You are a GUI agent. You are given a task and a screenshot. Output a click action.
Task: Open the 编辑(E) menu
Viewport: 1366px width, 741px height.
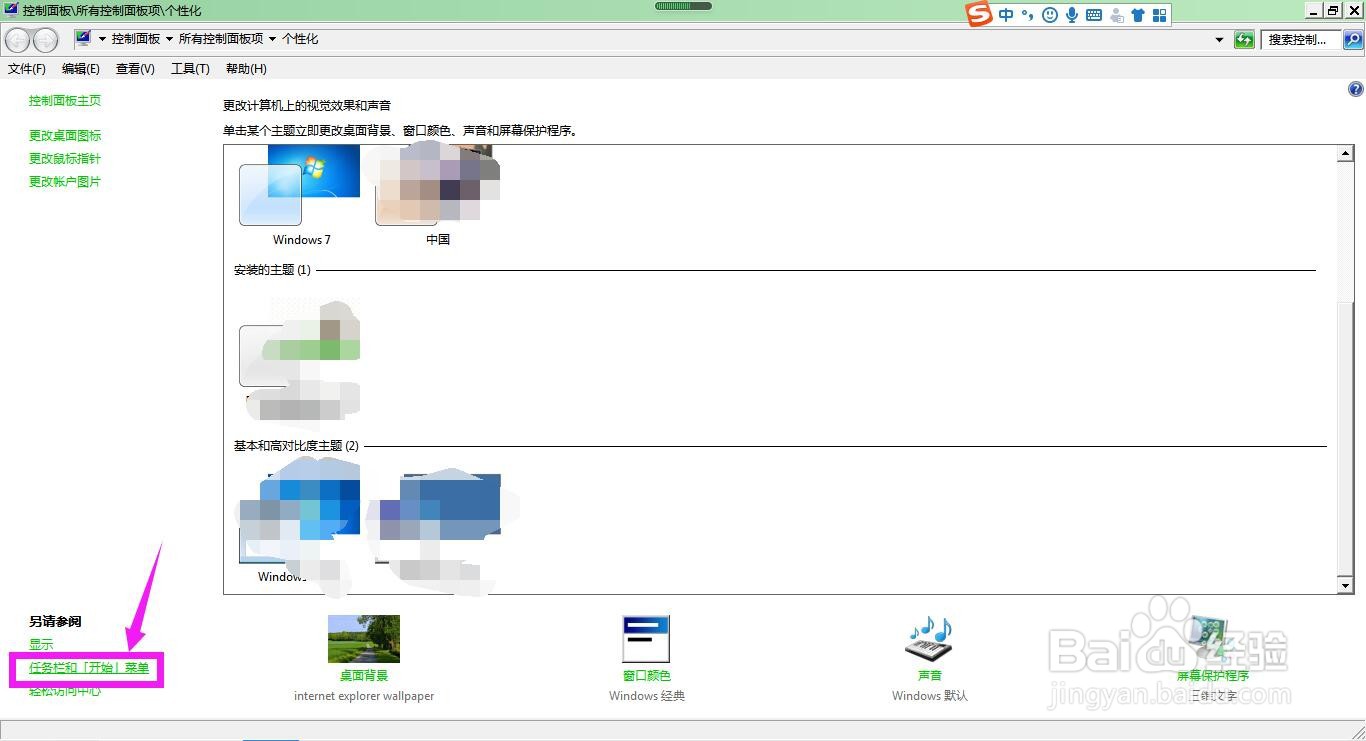tap(81, 69)
